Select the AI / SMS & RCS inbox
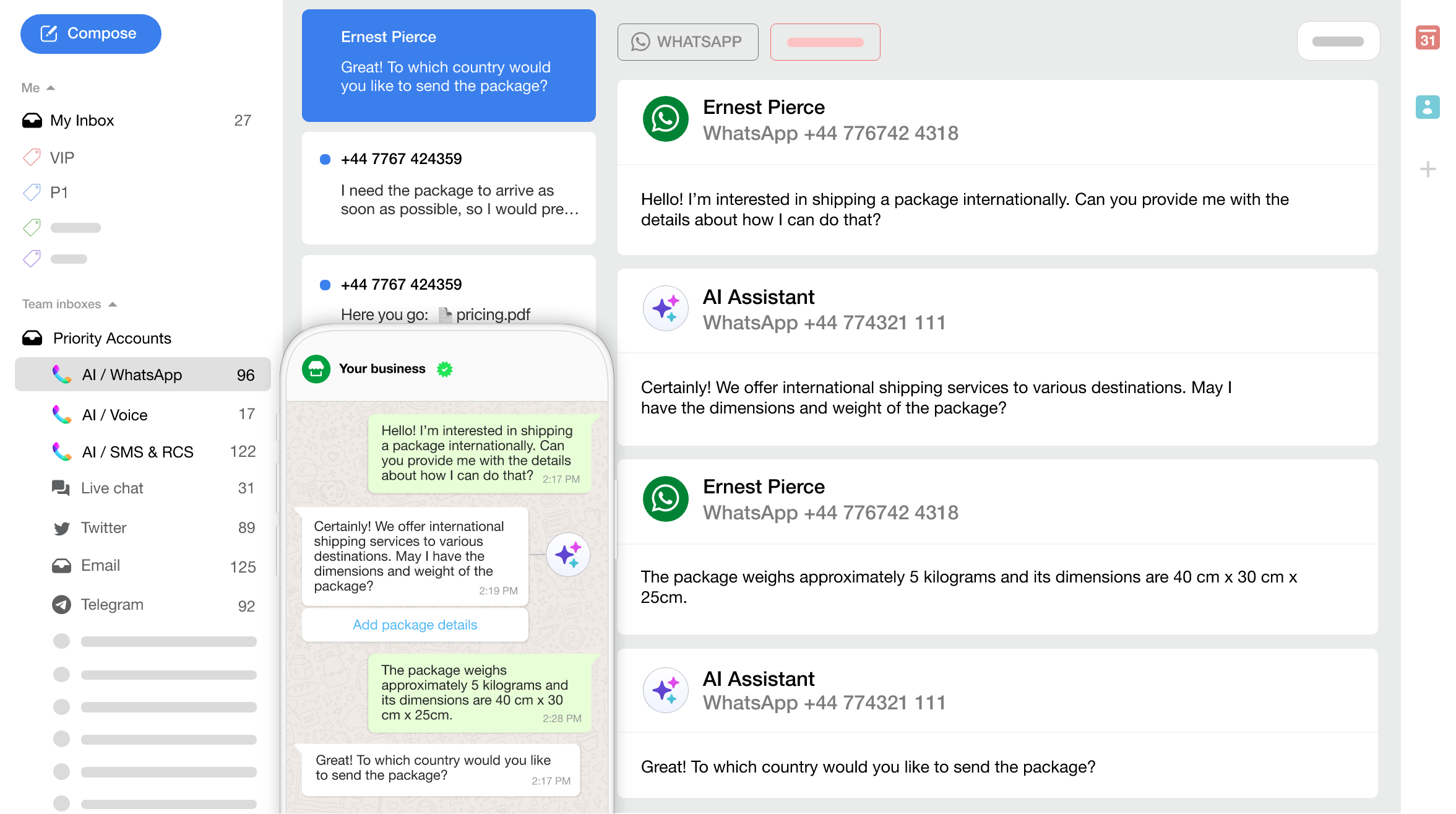The width and height of the screenshot is (1456, 814). 137,452
